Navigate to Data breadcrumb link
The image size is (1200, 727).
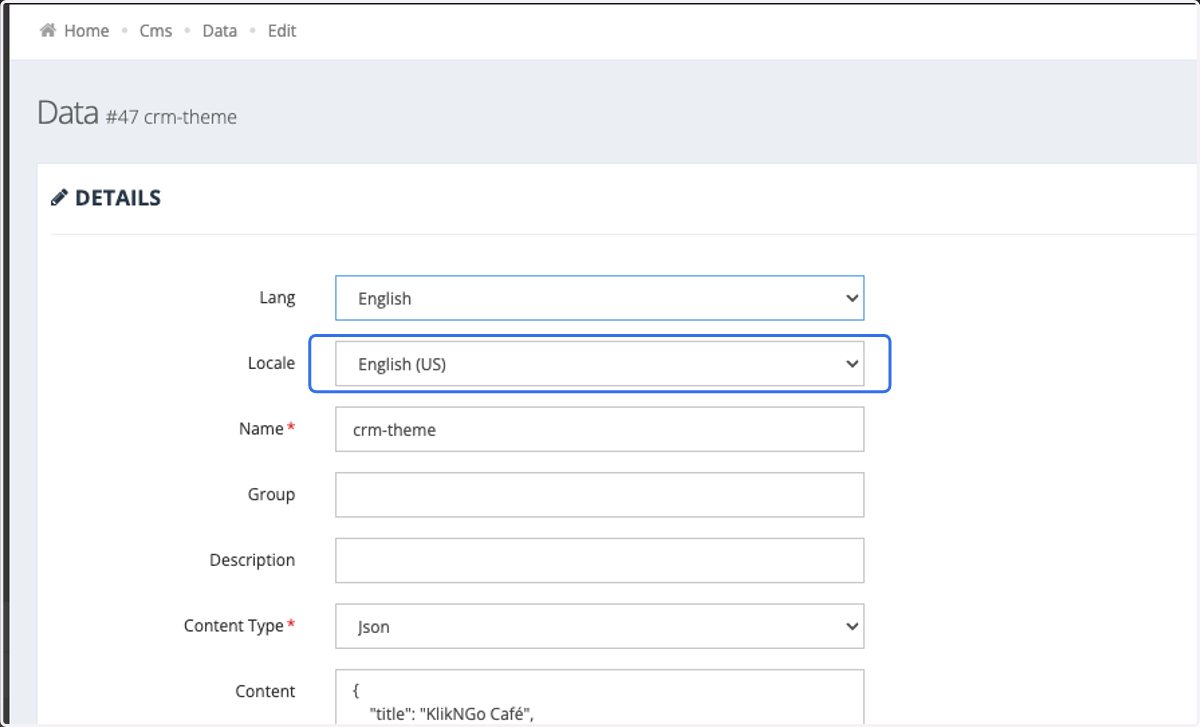(220, 31)
